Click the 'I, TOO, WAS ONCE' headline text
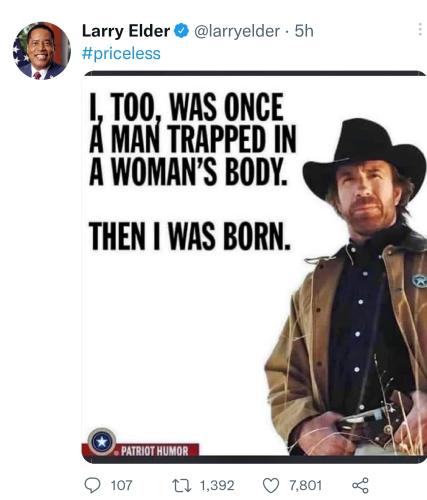 [x=187, y=107]
